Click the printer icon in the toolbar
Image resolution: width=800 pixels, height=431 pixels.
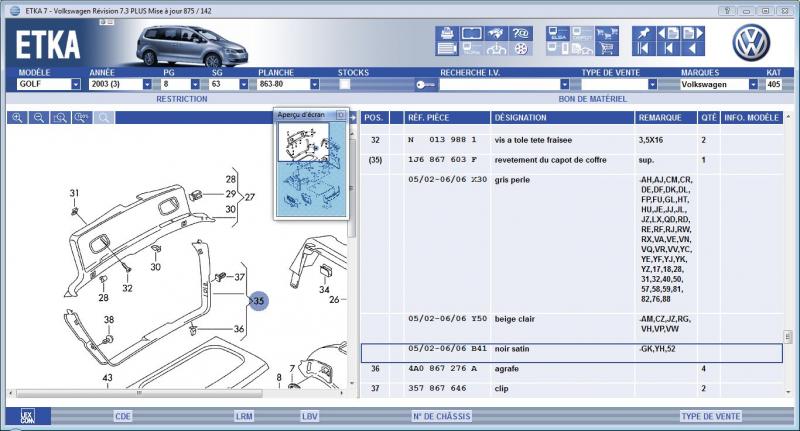(447, 34)
